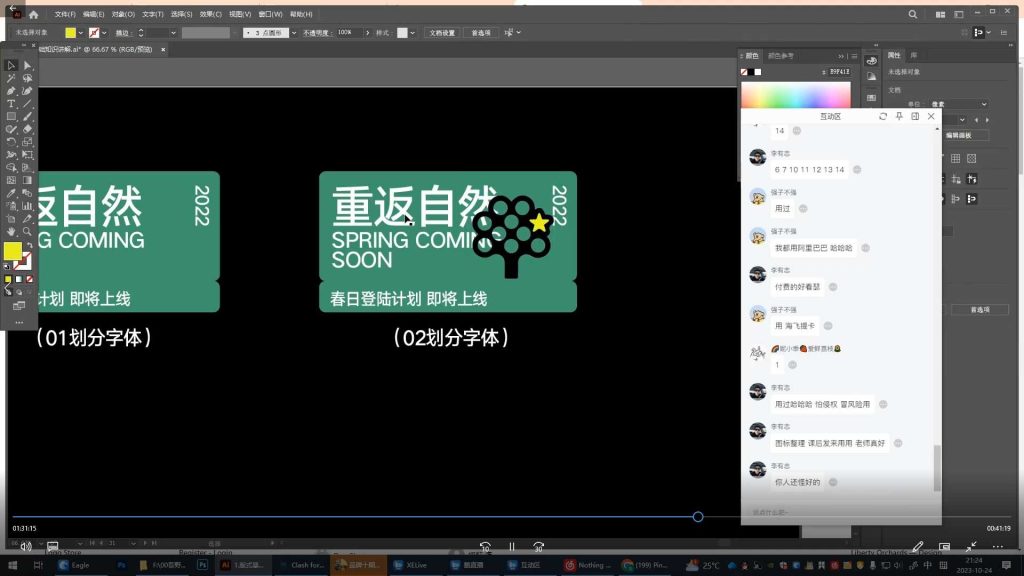Open the 编辑(E) menu
This screenshot has width=1024, height=576.
[x=93, y=14]
